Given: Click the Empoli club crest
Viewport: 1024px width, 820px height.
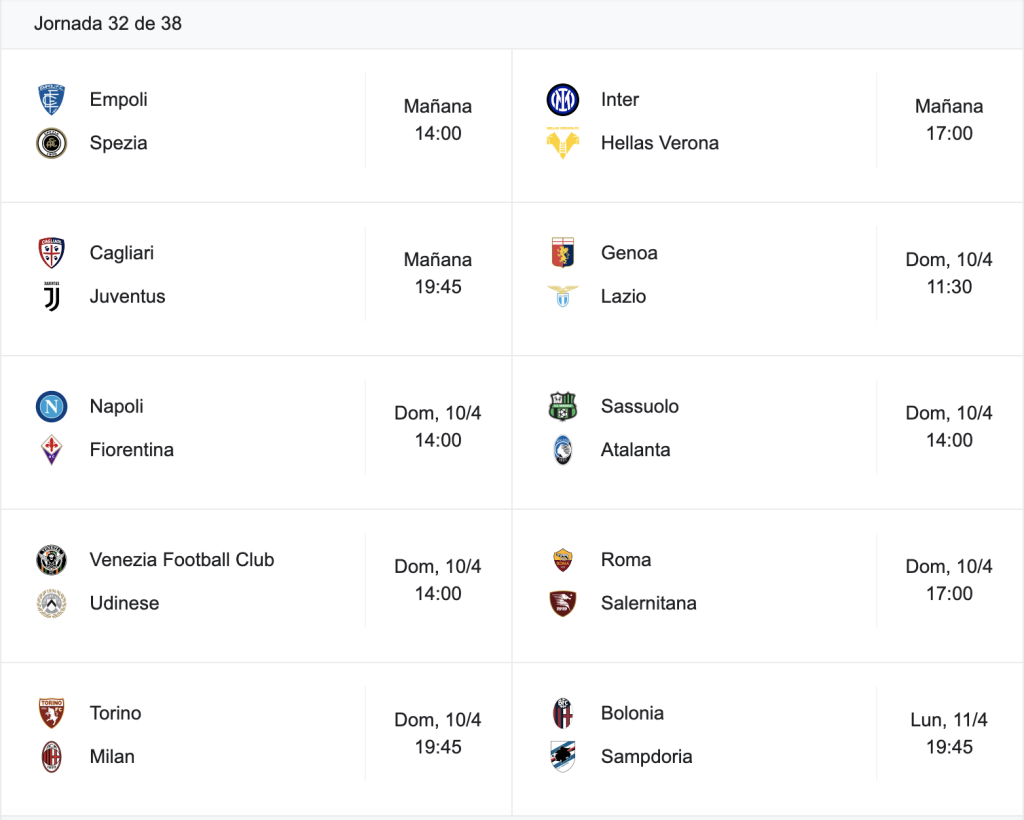Looking at the screenshot, I should point(52,100).
